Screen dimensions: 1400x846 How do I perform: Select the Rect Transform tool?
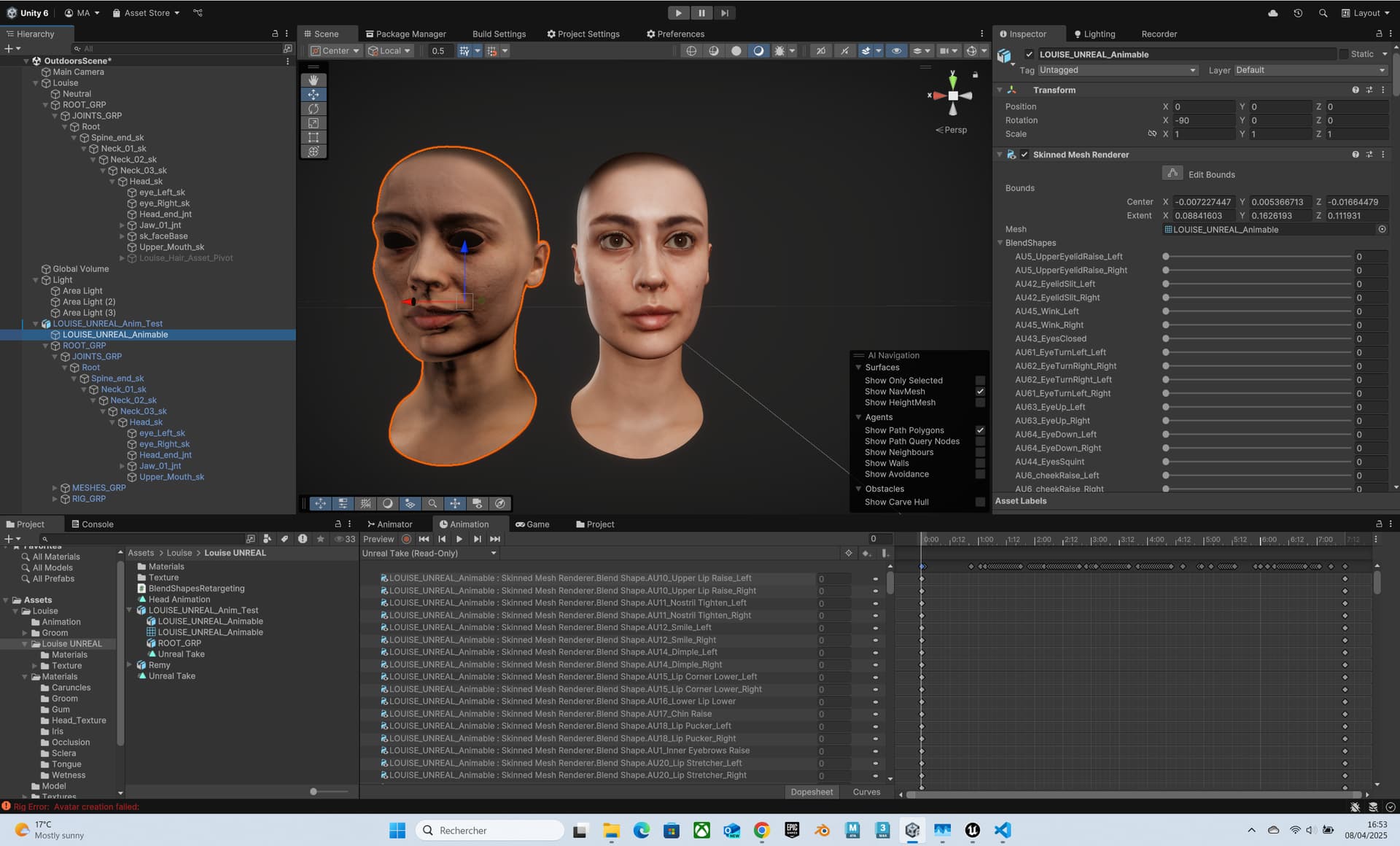pos(314,136)
